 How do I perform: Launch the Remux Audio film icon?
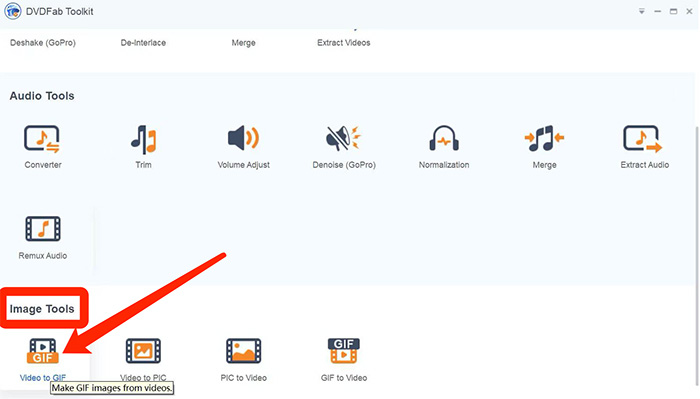43,229
